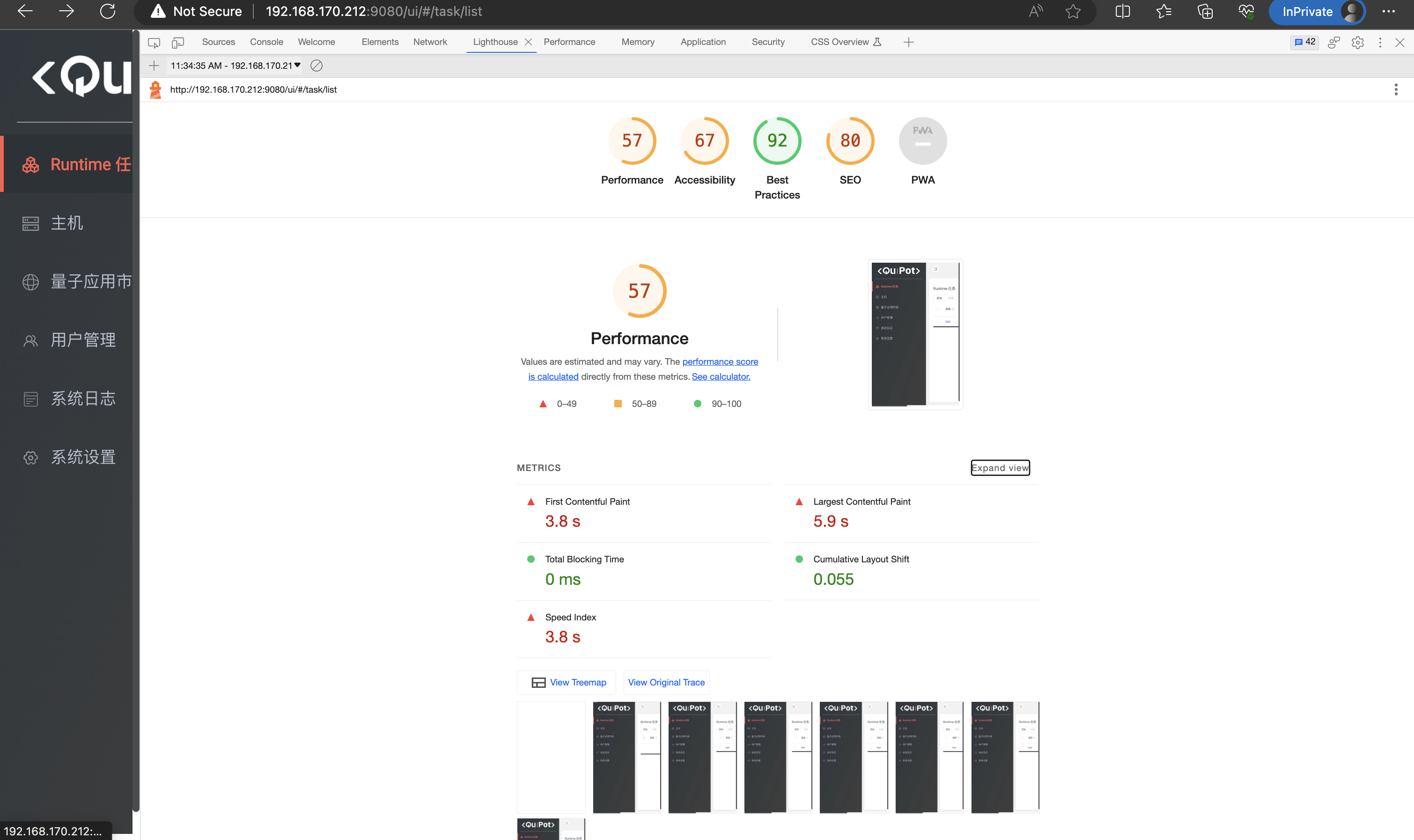Image resolution: width=1414 pixels, height=840 pixels.
Task: Add new Lighthouse report plus icon
Action: [x=154, y=66]
